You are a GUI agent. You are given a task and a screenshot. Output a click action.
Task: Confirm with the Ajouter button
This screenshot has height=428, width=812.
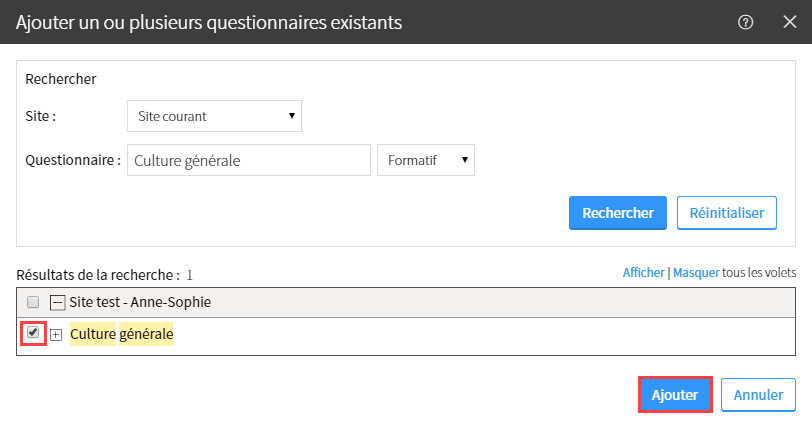(x=675, y=395)
